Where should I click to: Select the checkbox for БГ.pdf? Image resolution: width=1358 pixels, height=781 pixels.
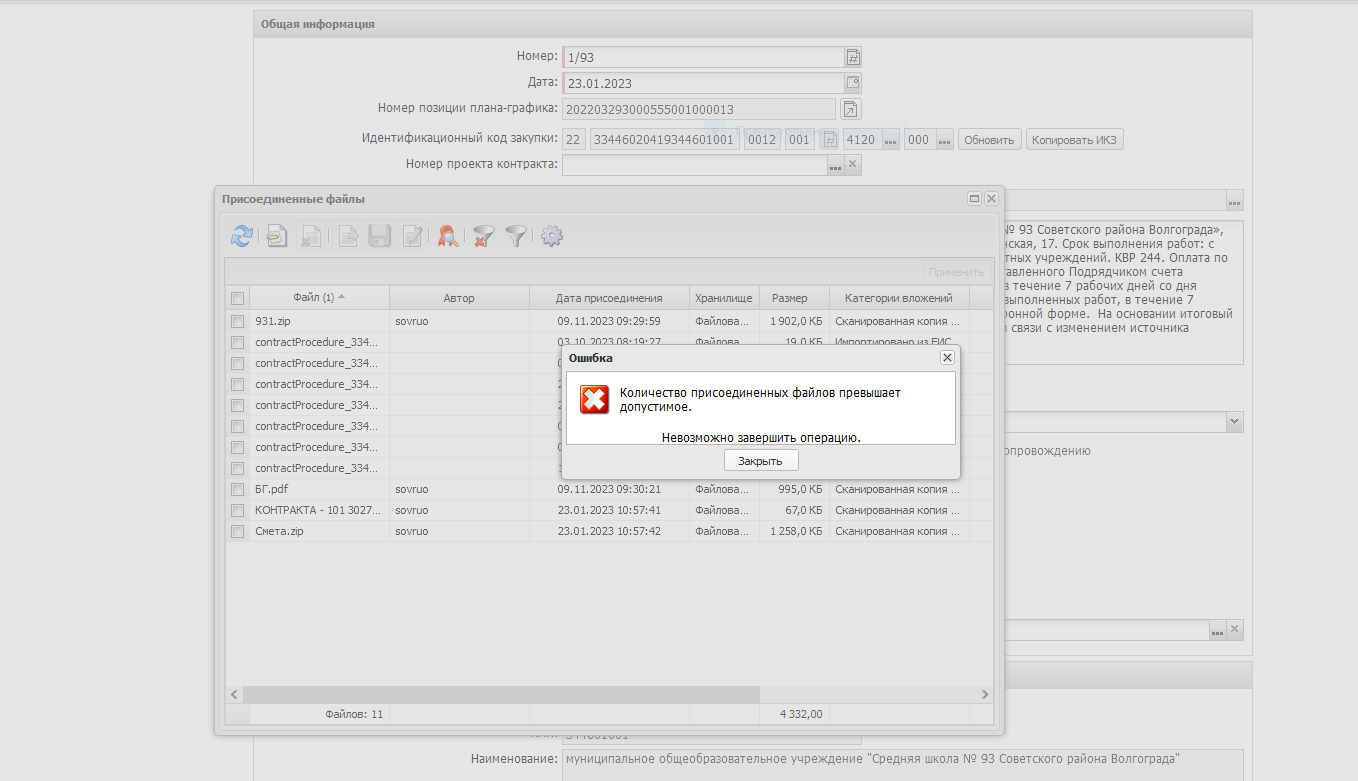pyautogui.click(x=238, y=490)
